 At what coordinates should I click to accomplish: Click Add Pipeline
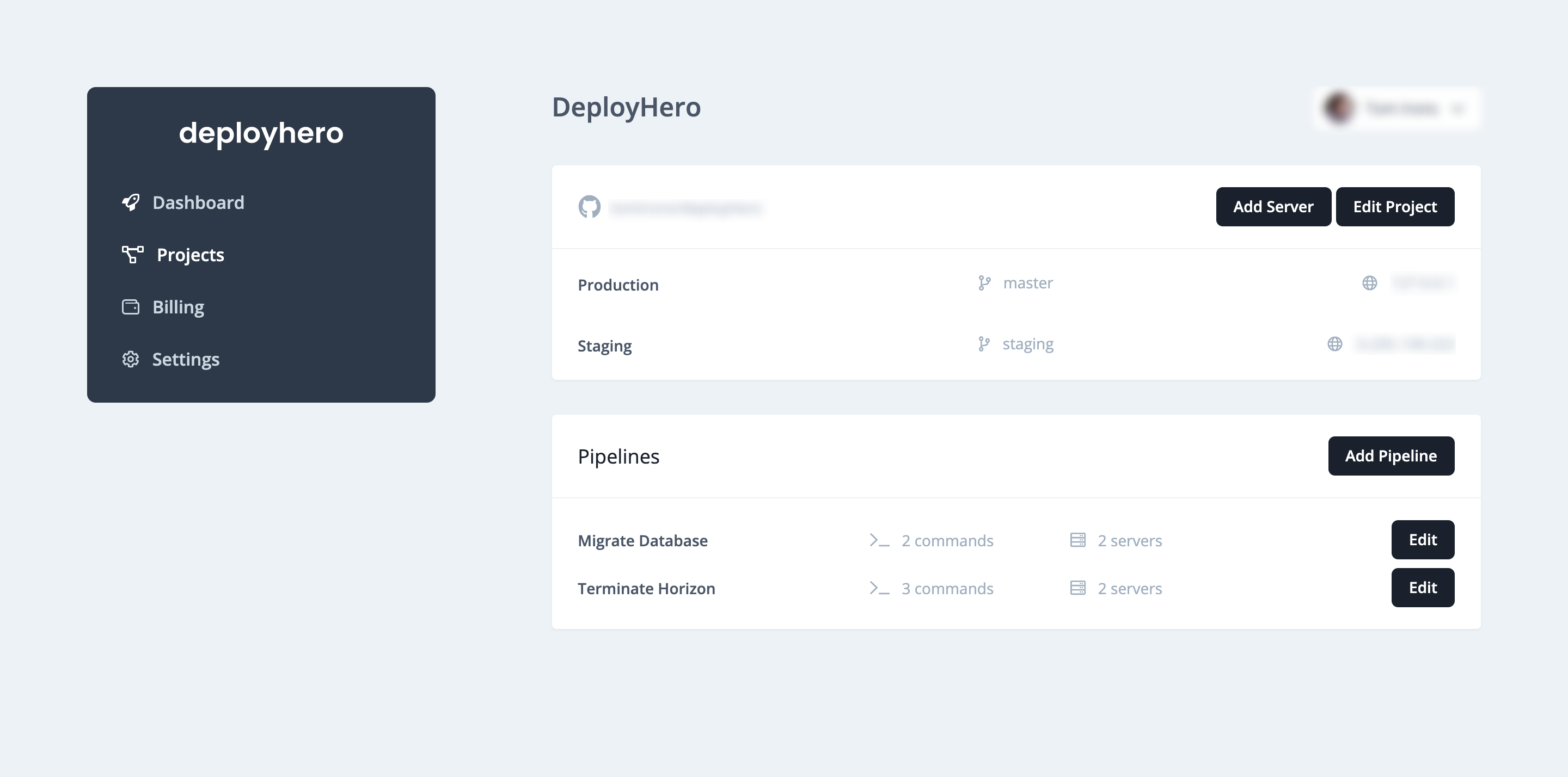(1391, 455)
